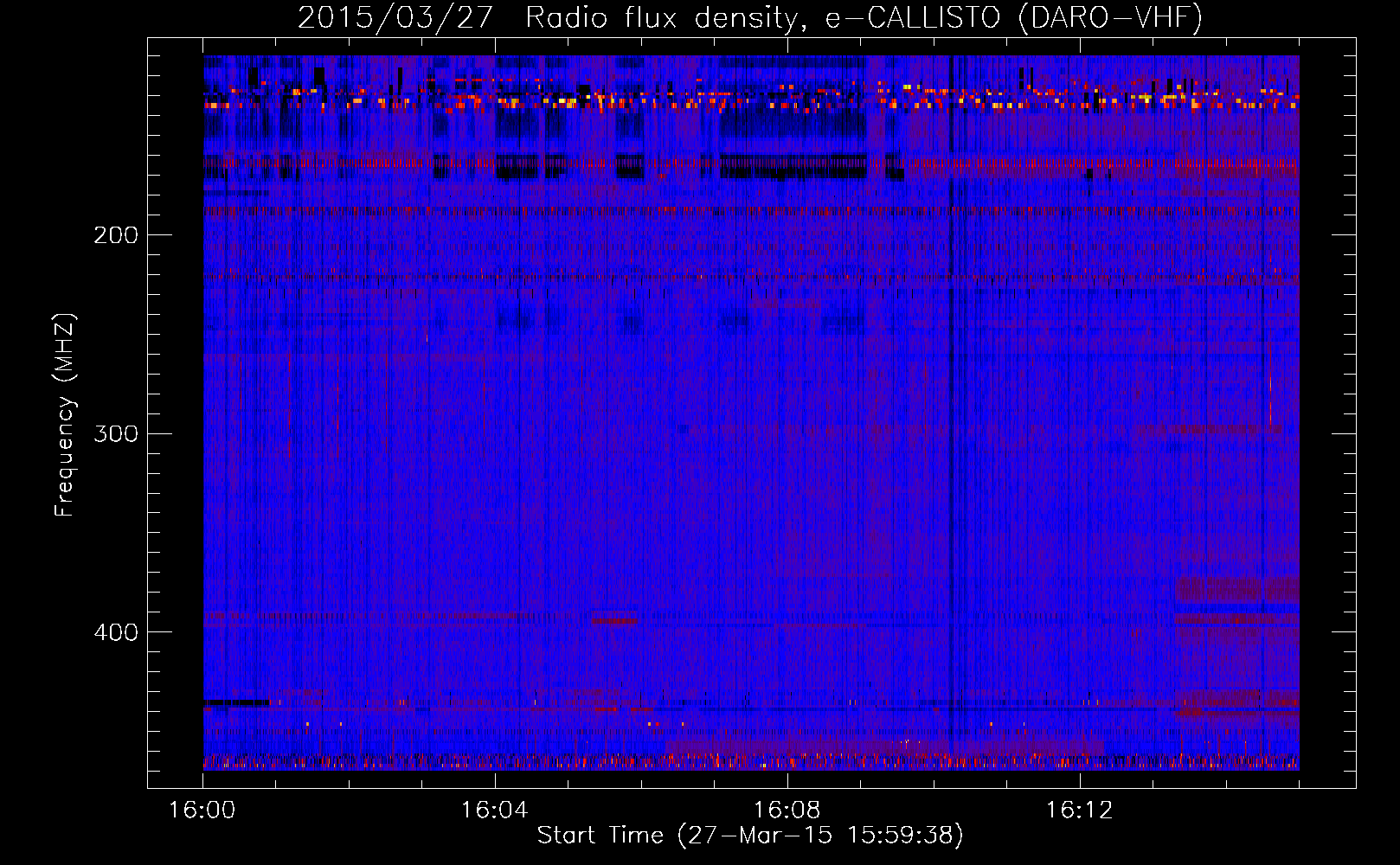Image resolution: width=1400 pixels, height=865 pixels.
Task: Click the 16:08 time tick label
Action: point(787,811)
